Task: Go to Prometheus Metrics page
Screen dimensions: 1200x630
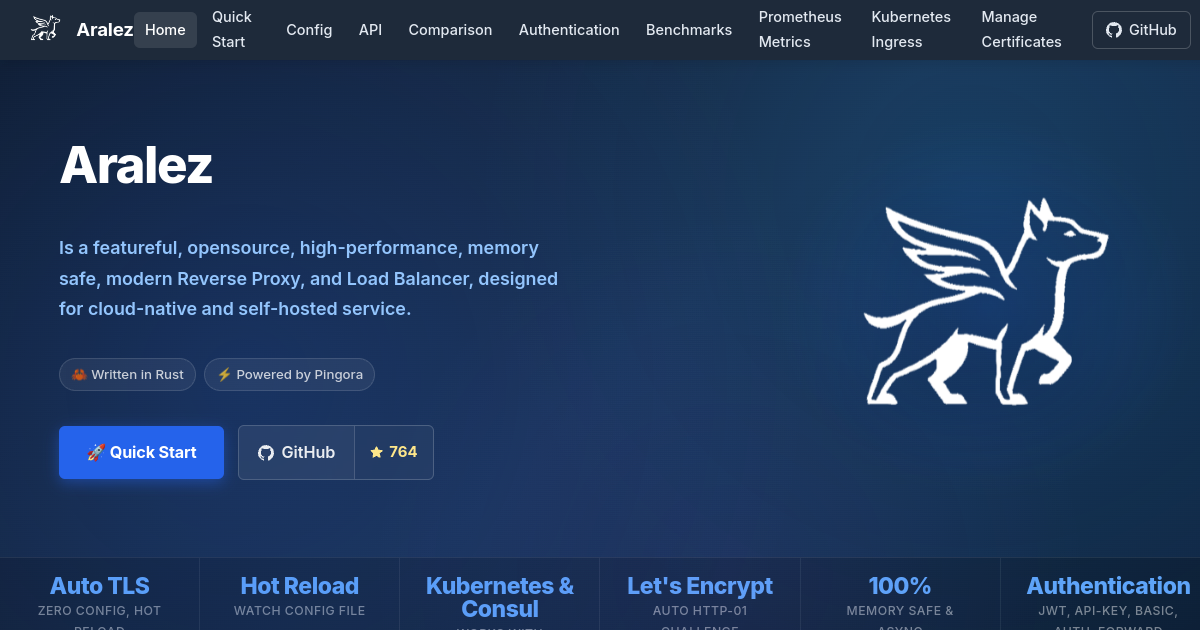Action: click(800, 30)
